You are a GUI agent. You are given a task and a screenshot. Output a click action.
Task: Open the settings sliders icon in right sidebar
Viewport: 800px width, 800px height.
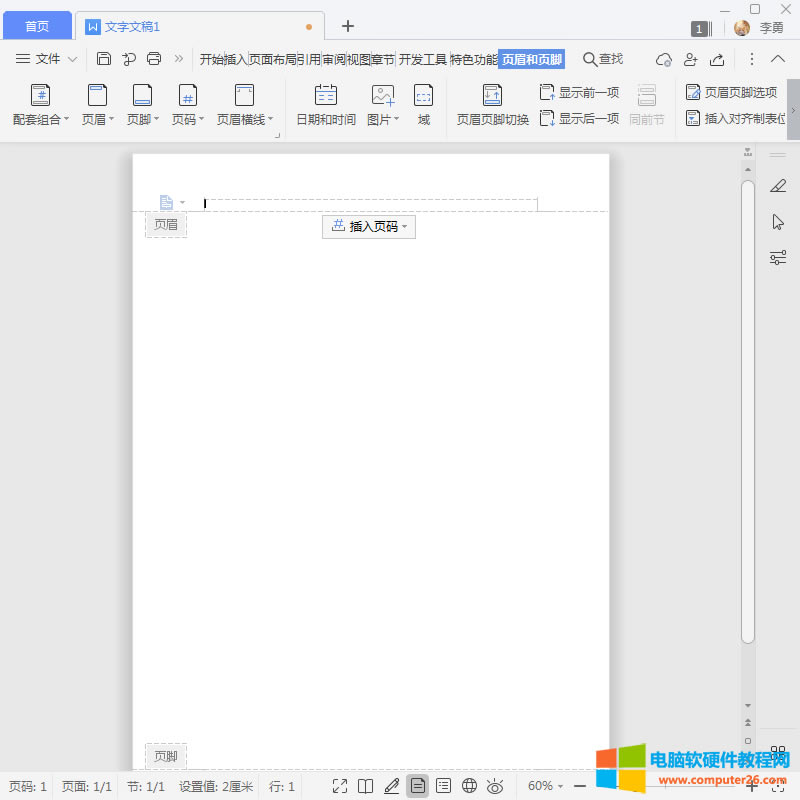click(x=778, y=257)
